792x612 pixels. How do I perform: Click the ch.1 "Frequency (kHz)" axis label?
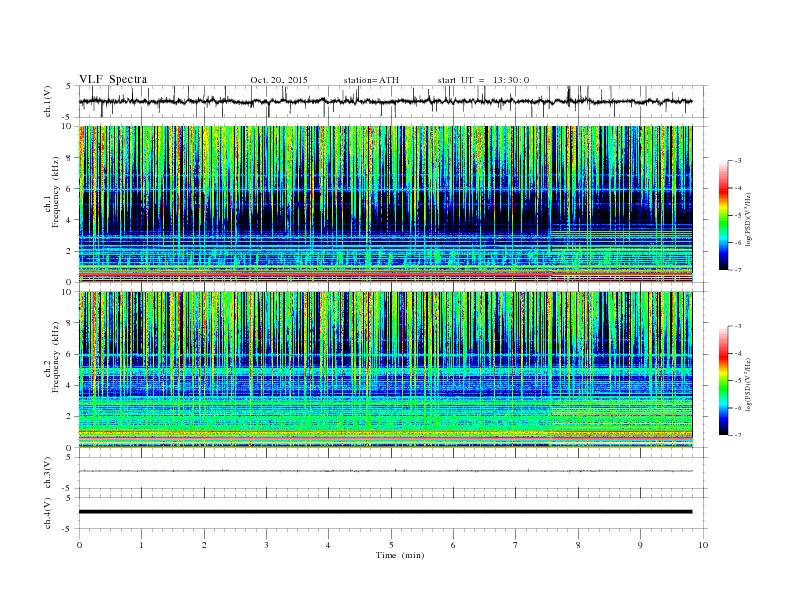55,192
